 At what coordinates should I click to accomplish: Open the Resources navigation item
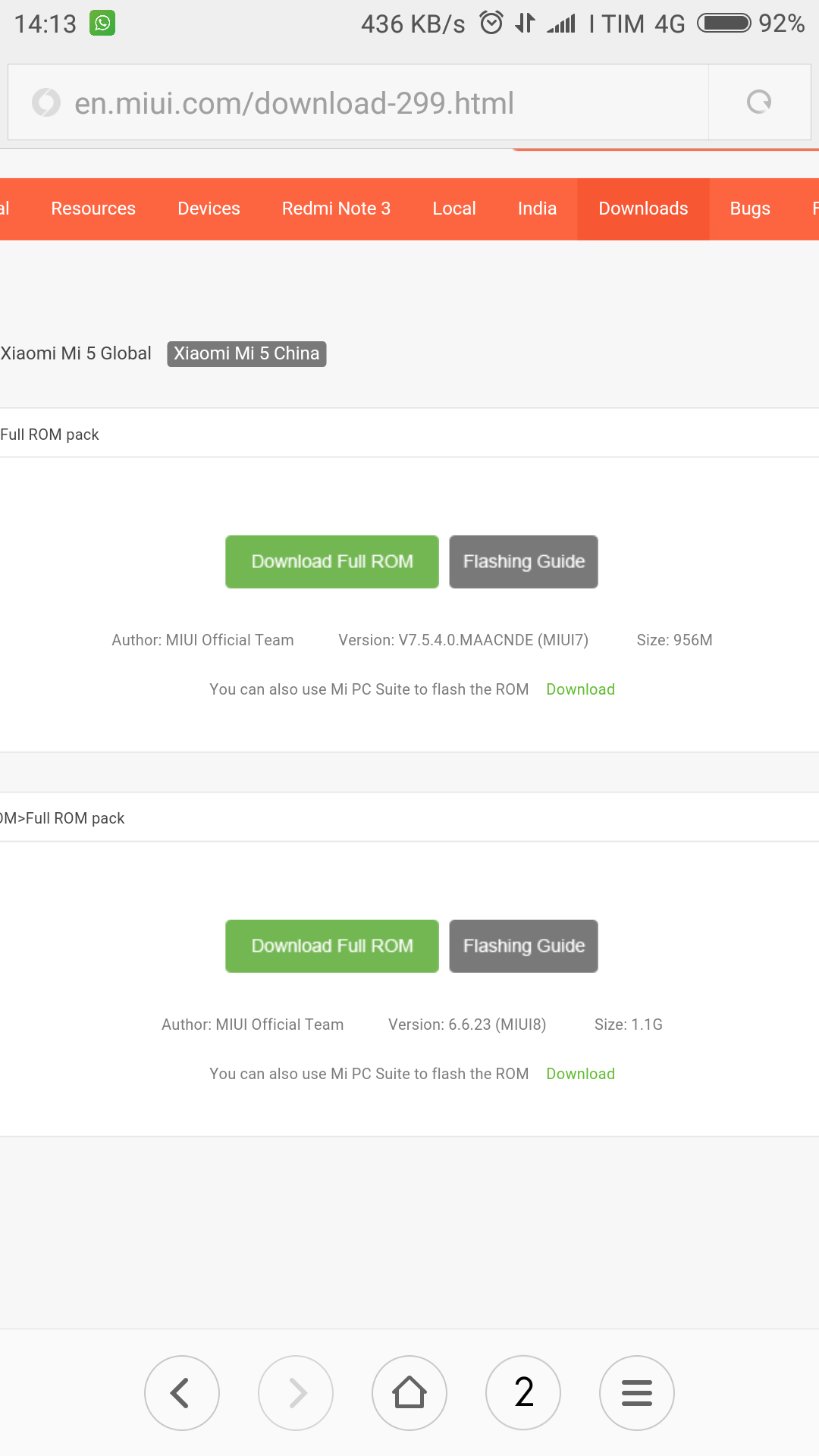point(93,209)
